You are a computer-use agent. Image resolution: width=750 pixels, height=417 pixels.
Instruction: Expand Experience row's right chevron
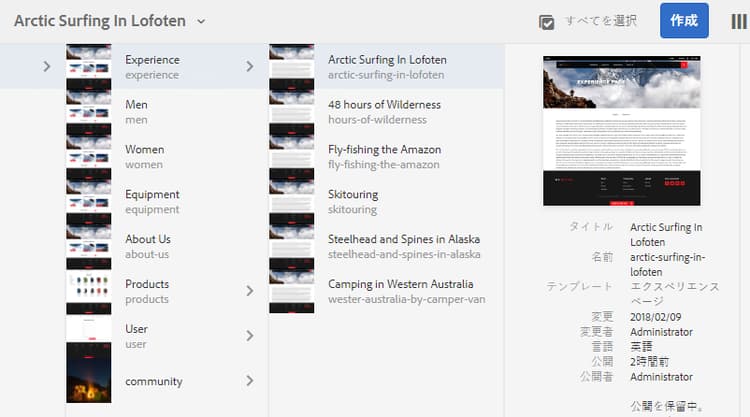point(250,66)
